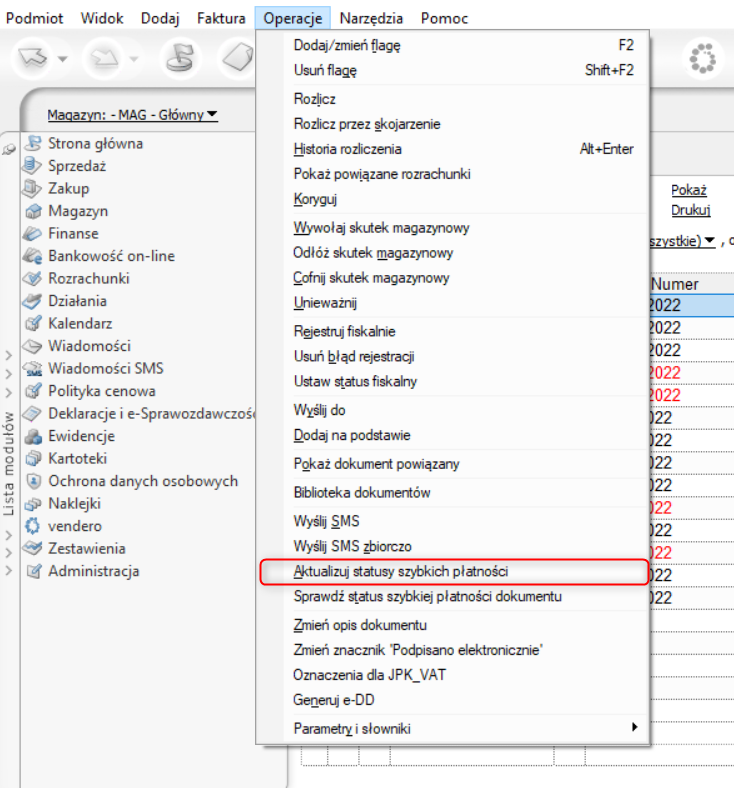
Task: Click the vertical Lista modułów tab
Action: coord(9,463)
